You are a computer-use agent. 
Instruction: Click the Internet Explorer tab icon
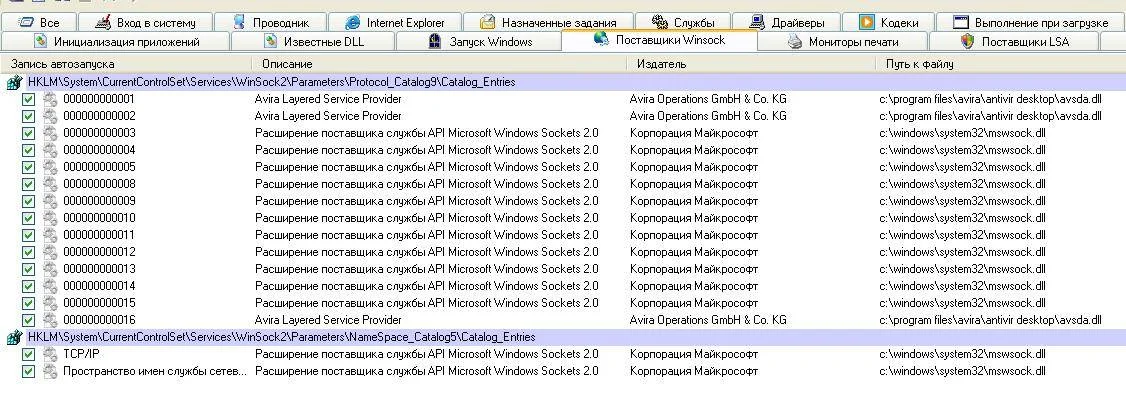pyautogui.click(x=353, y=22)
